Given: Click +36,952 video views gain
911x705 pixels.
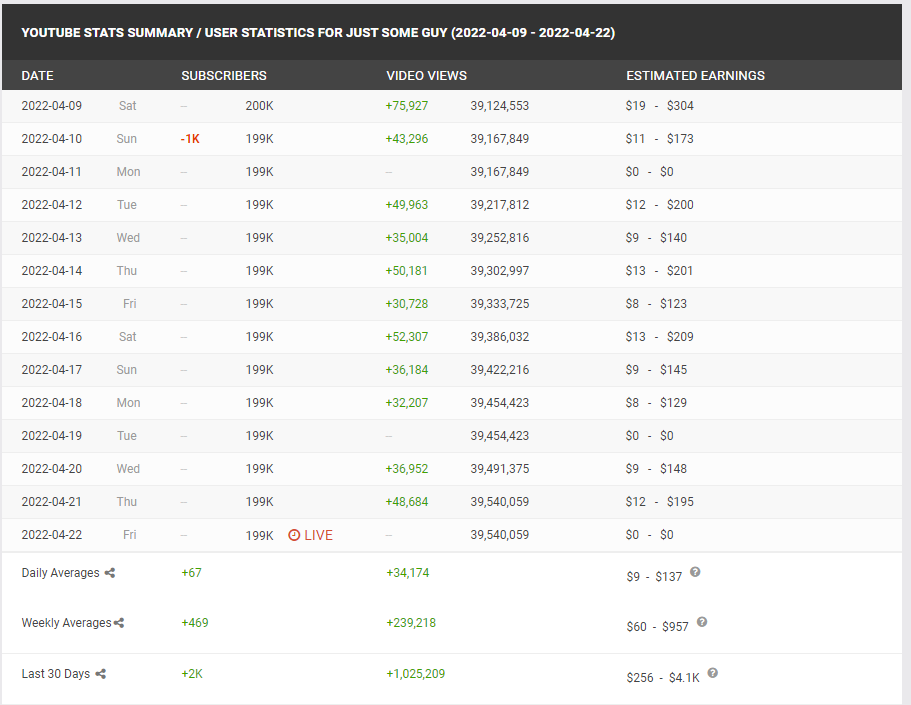Looking at the screenshot, I should 407,469.
